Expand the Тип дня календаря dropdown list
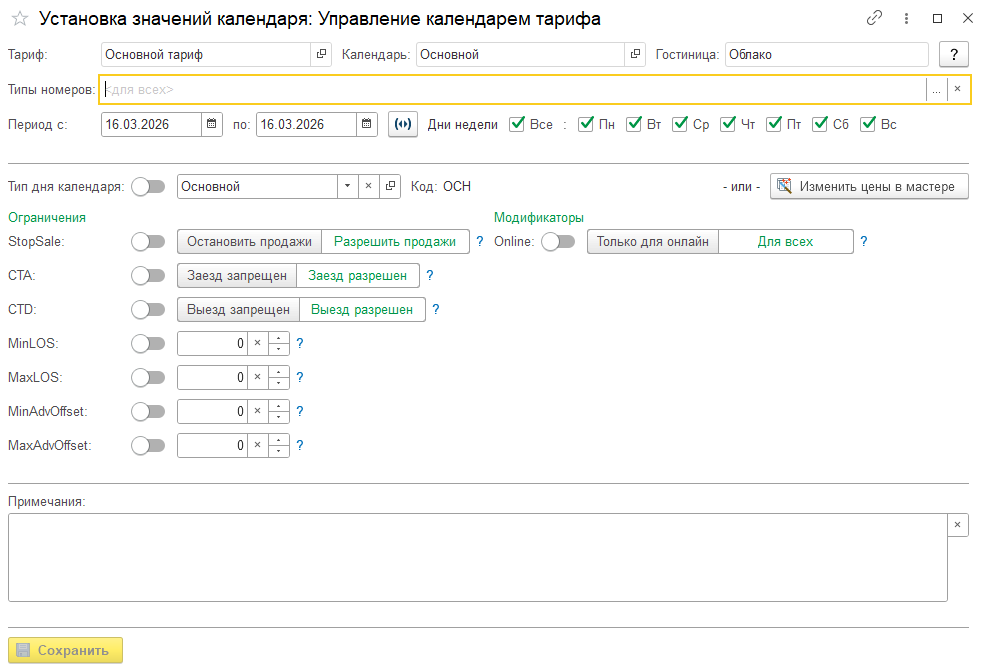985x670 pixels. (347, 186)
